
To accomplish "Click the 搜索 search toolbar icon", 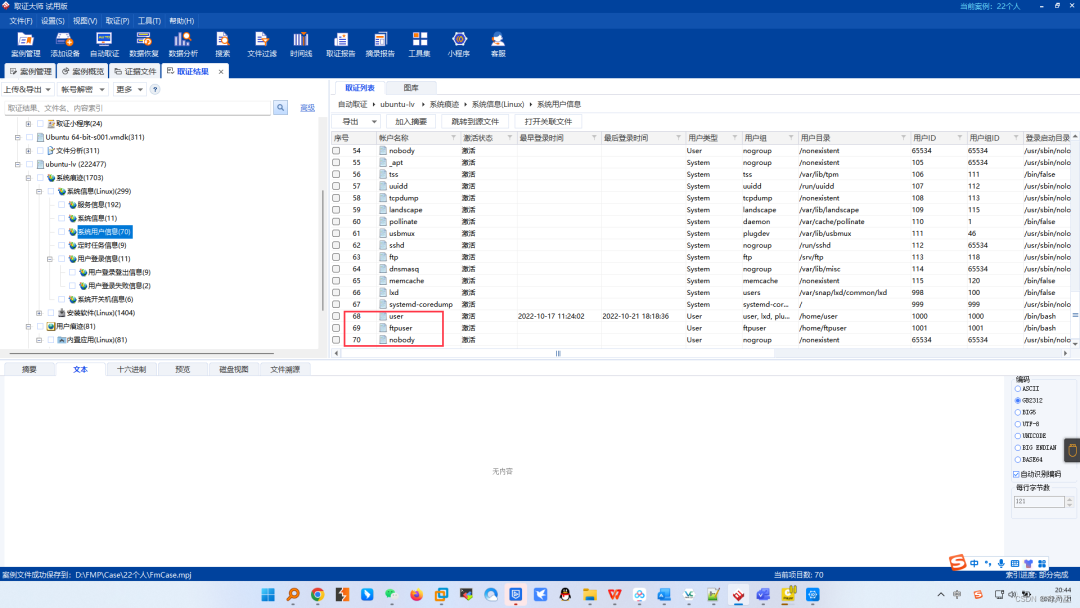I will point(222,45).
